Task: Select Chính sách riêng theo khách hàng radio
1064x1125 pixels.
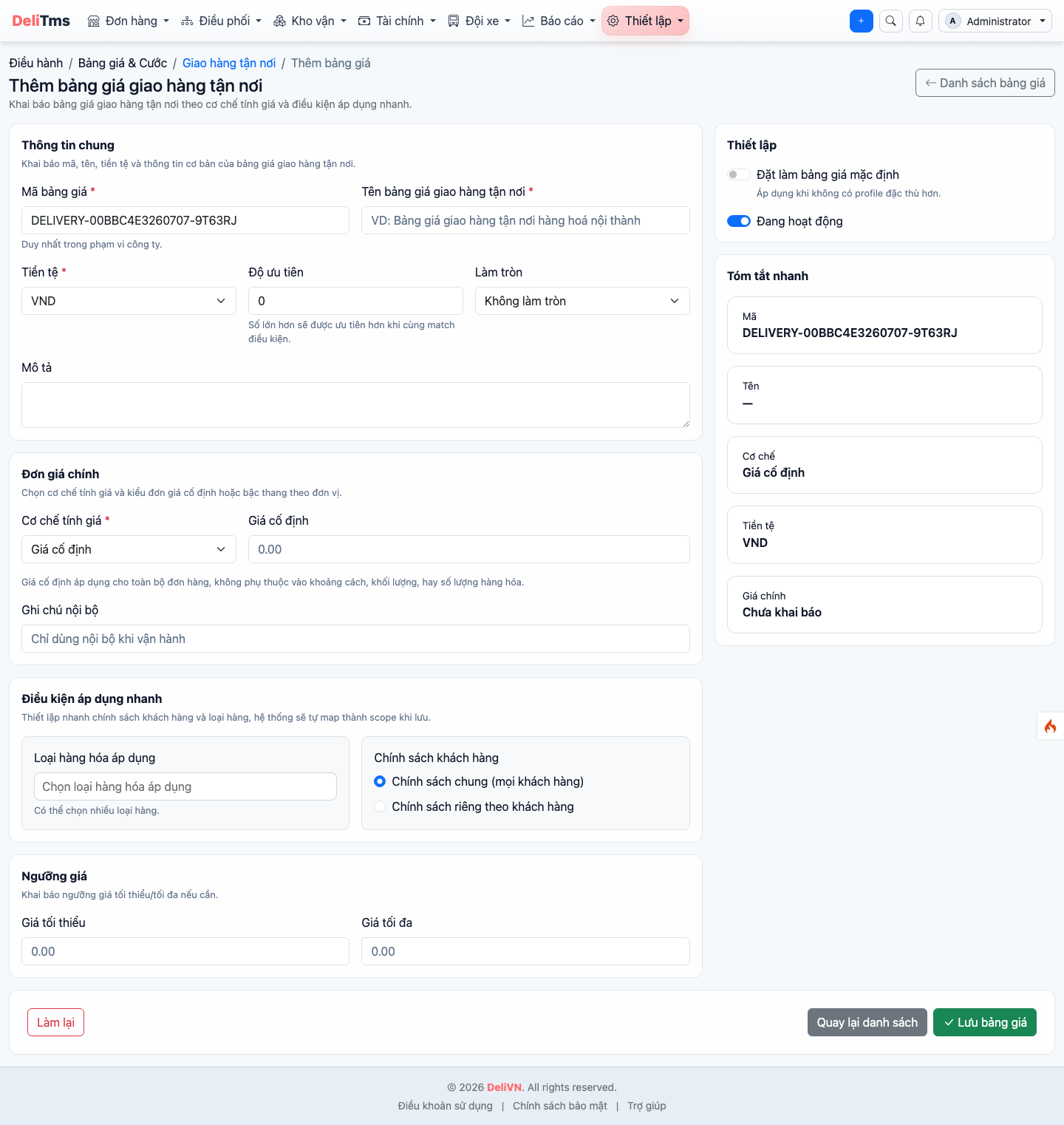Action: [380, 806]
